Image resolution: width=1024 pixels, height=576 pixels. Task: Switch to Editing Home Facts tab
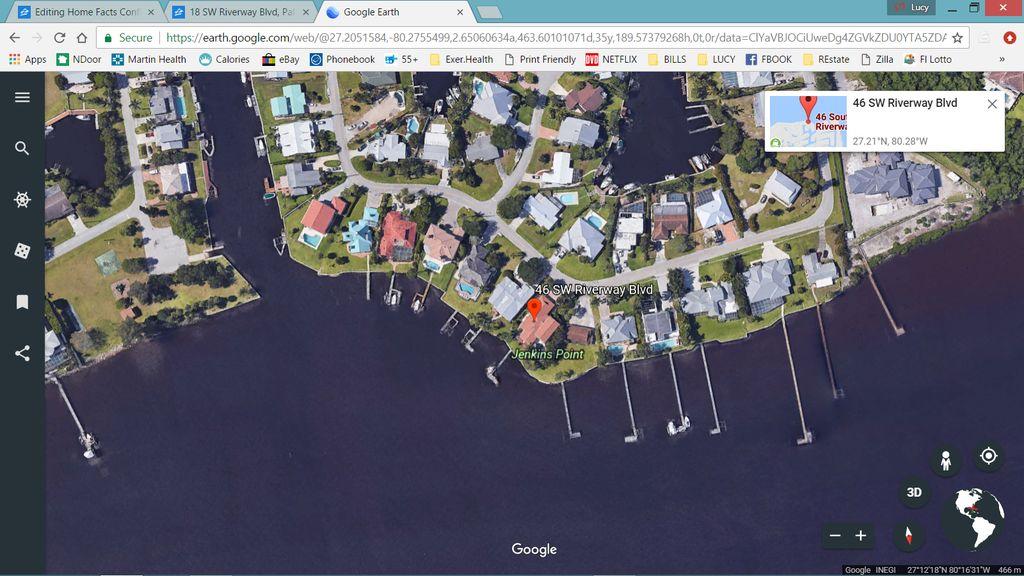(x=85, y=12)
